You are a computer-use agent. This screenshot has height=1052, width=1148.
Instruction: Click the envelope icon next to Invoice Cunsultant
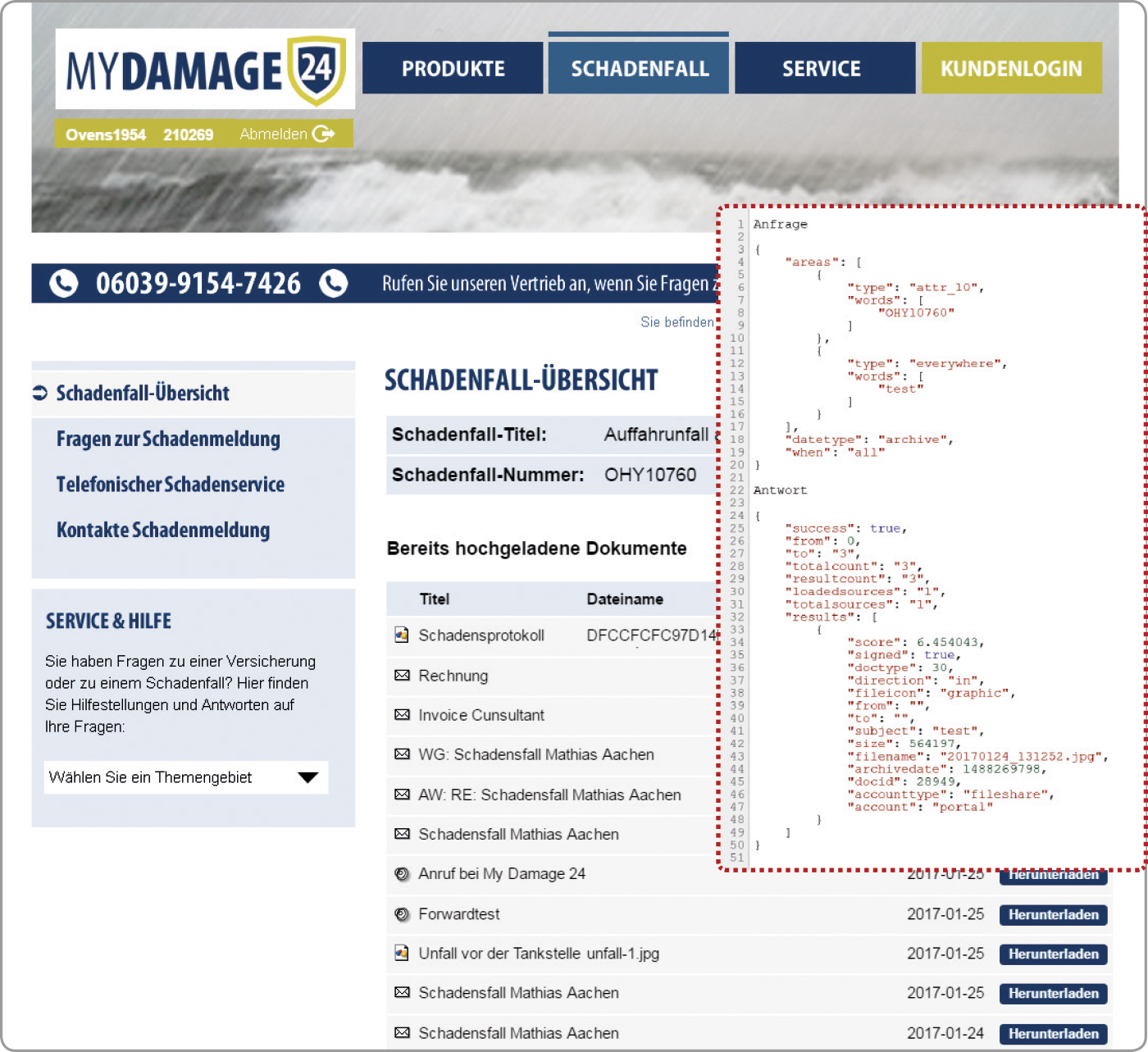[x=402, y=715]
